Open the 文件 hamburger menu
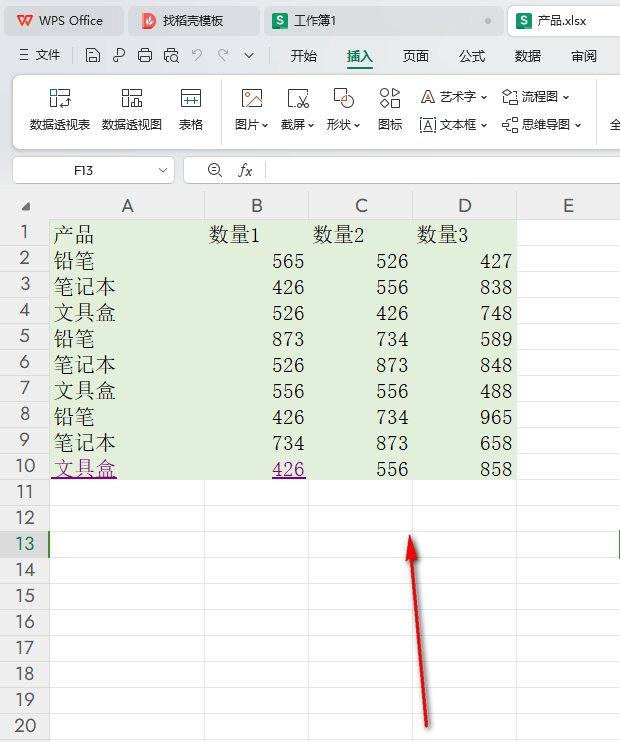 coord(40,55)
